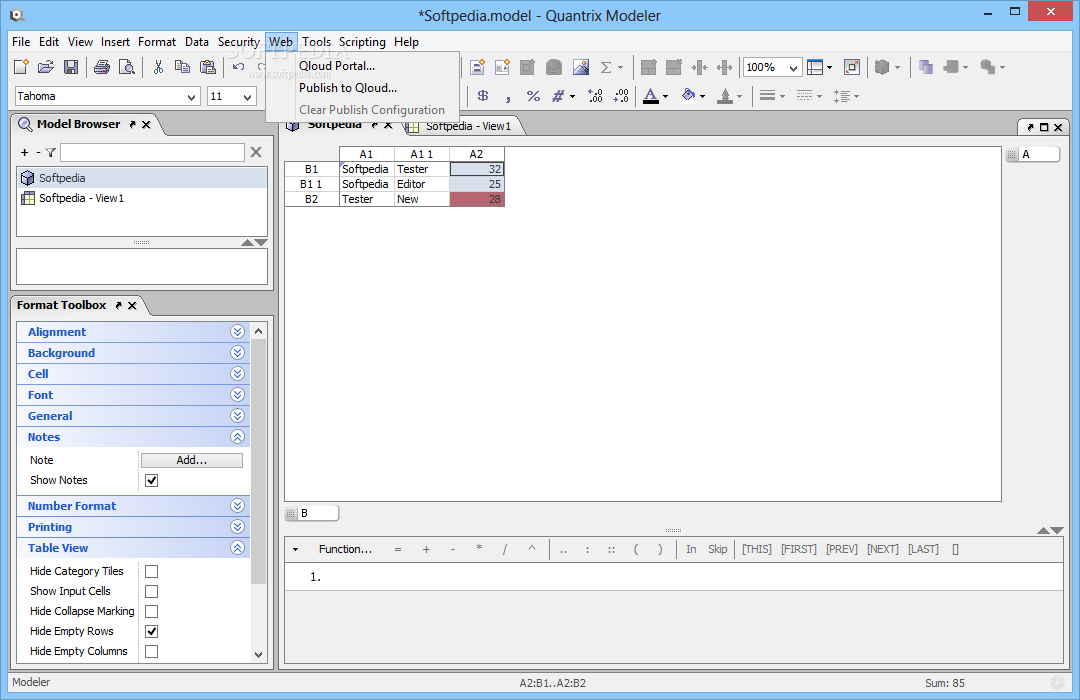1080x700 pixels.
Task: Uncheck Hide Empty Rows checkbox
Action: click(x=152, y=631)
